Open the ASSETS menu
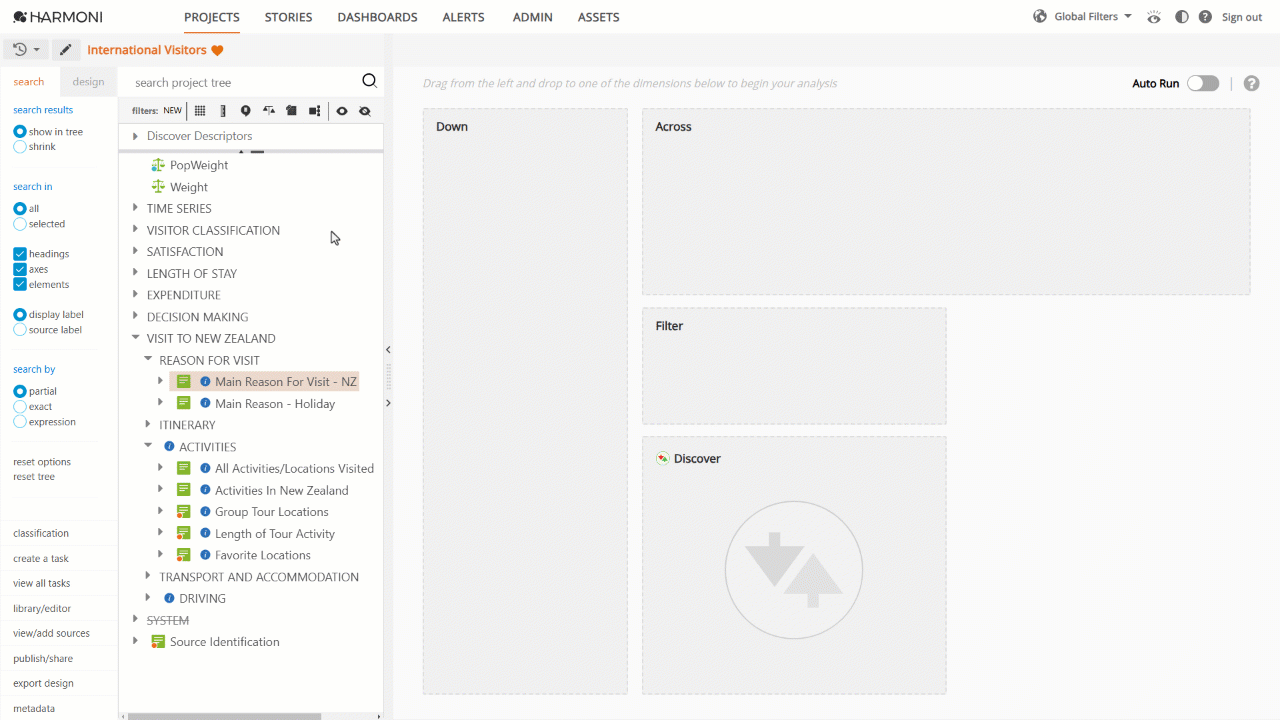 (598, 17)
